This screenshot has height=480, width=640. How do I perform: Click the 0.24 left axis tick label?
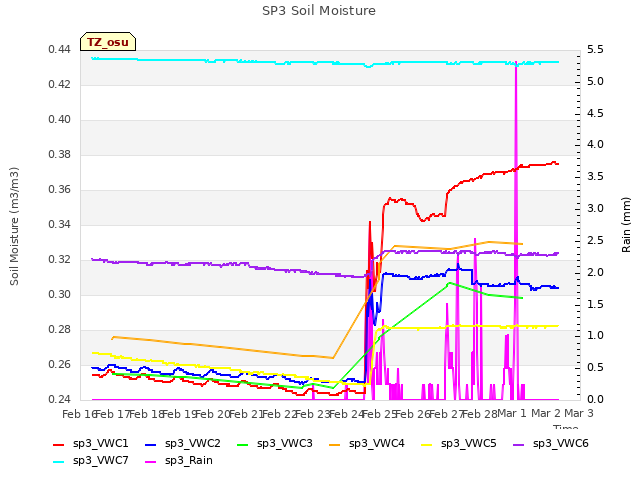(59, 400)
